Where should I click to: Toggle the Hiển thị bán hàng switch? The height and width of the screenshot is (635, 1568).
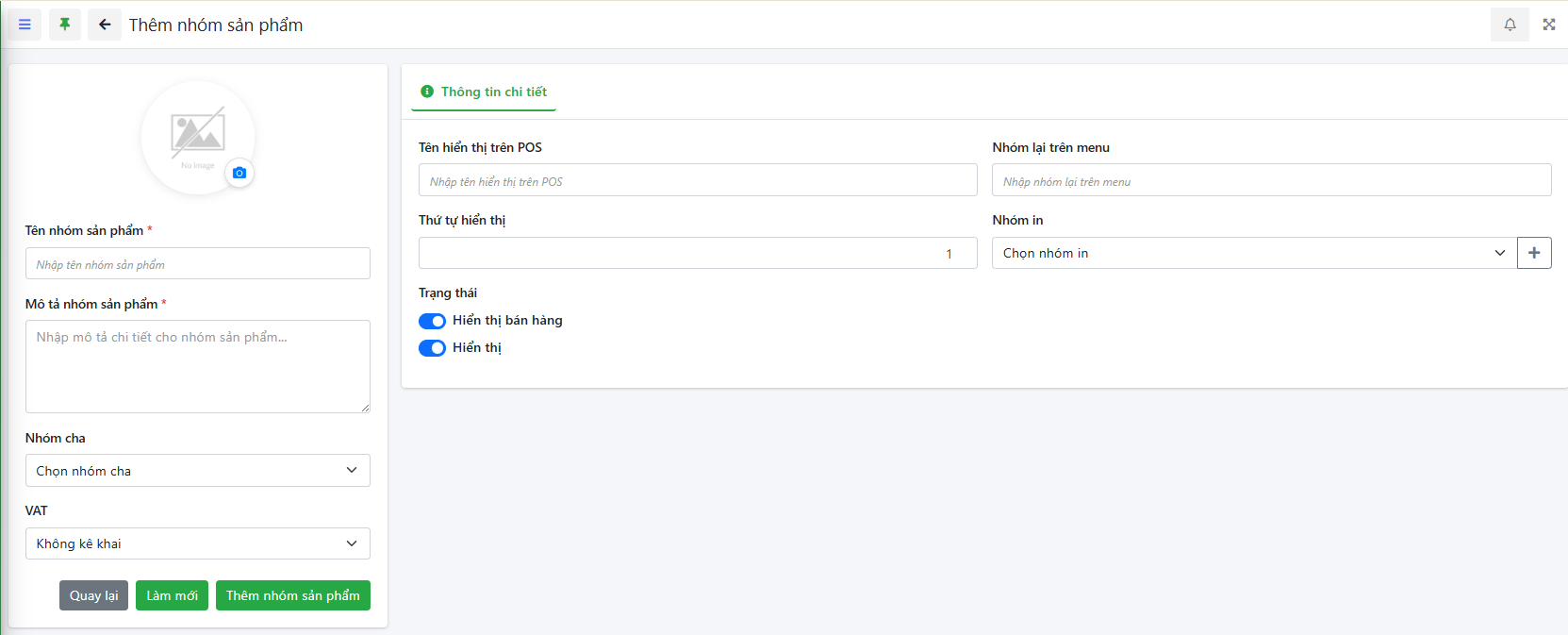click(432, 321)
